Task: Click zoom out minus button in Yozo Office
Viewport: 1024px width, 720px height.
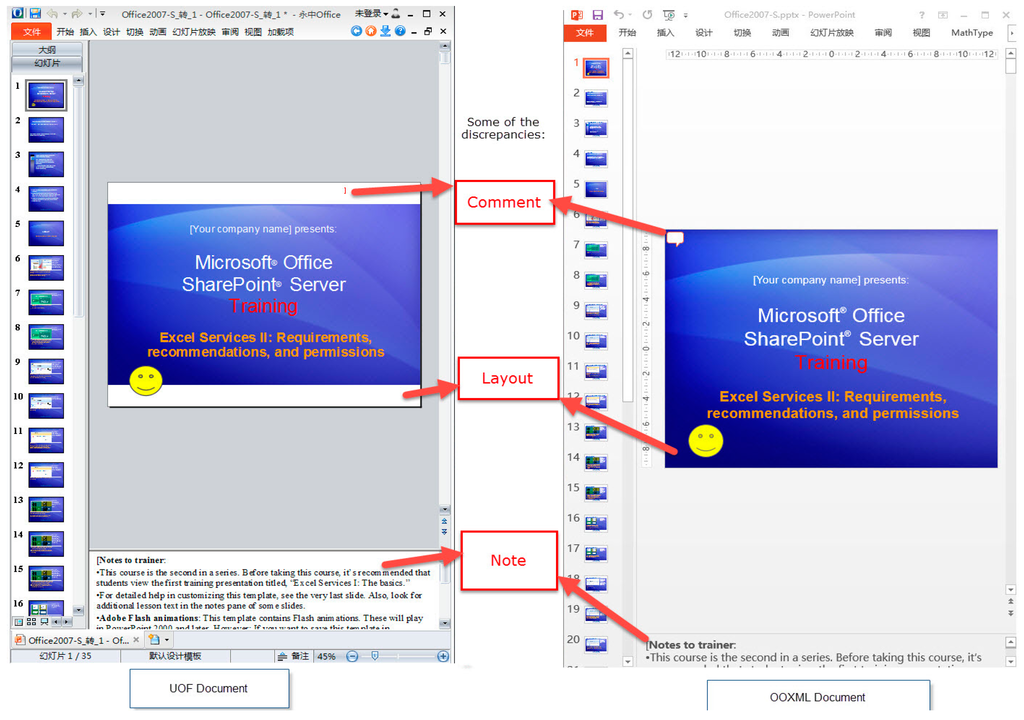Action: (352, 656)
